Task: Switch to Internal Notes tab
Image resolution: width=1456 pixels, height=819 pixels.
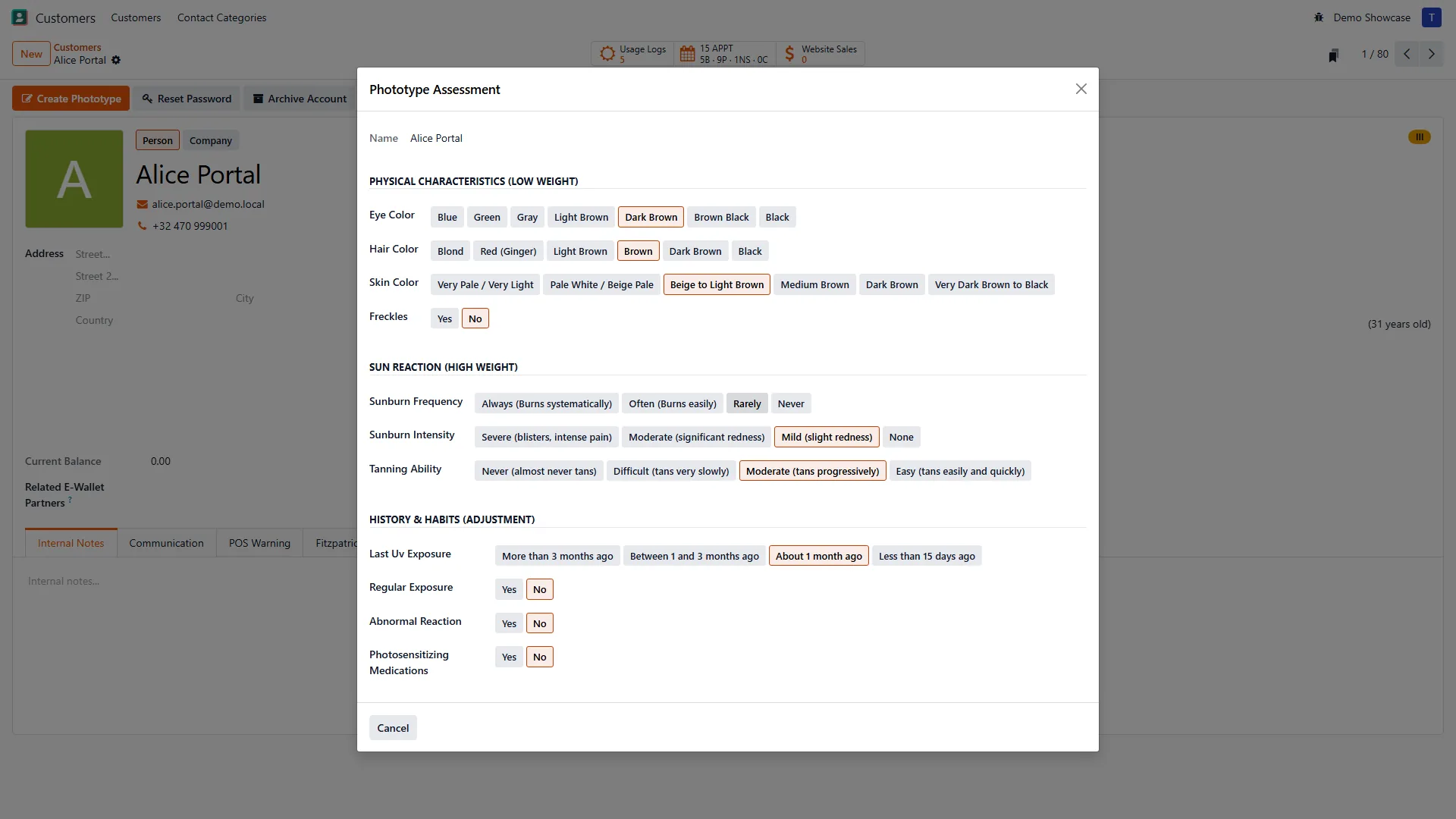Action: pyautogui.click(x=71, y=544)
